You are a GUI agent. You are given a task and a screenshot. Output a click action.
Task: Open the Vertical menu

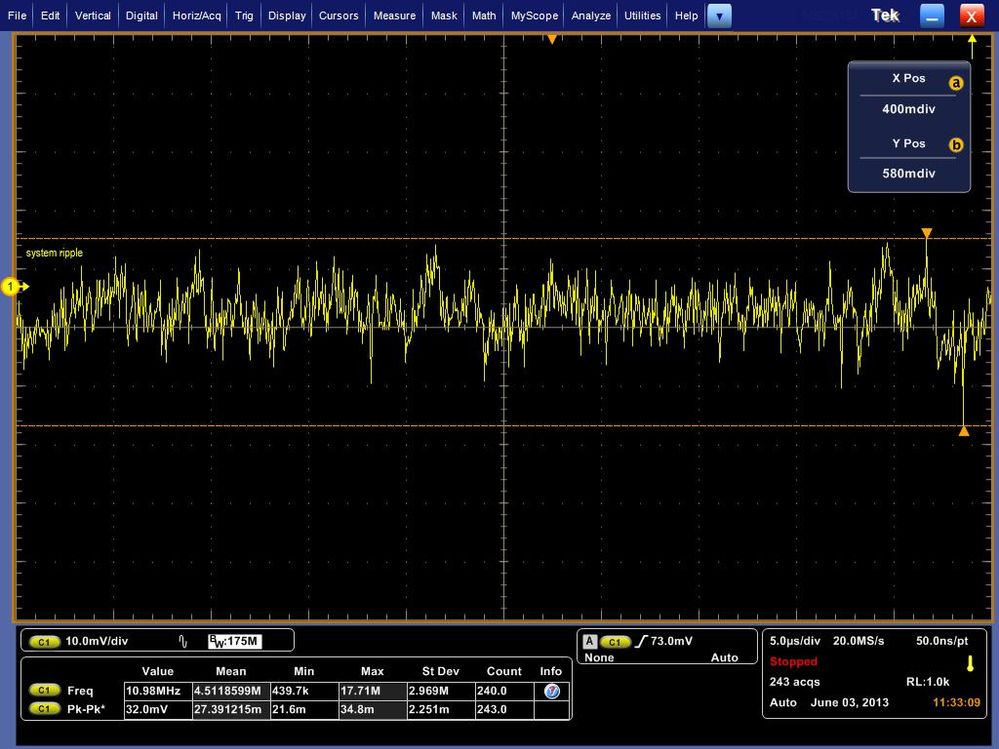pos(92,15)
